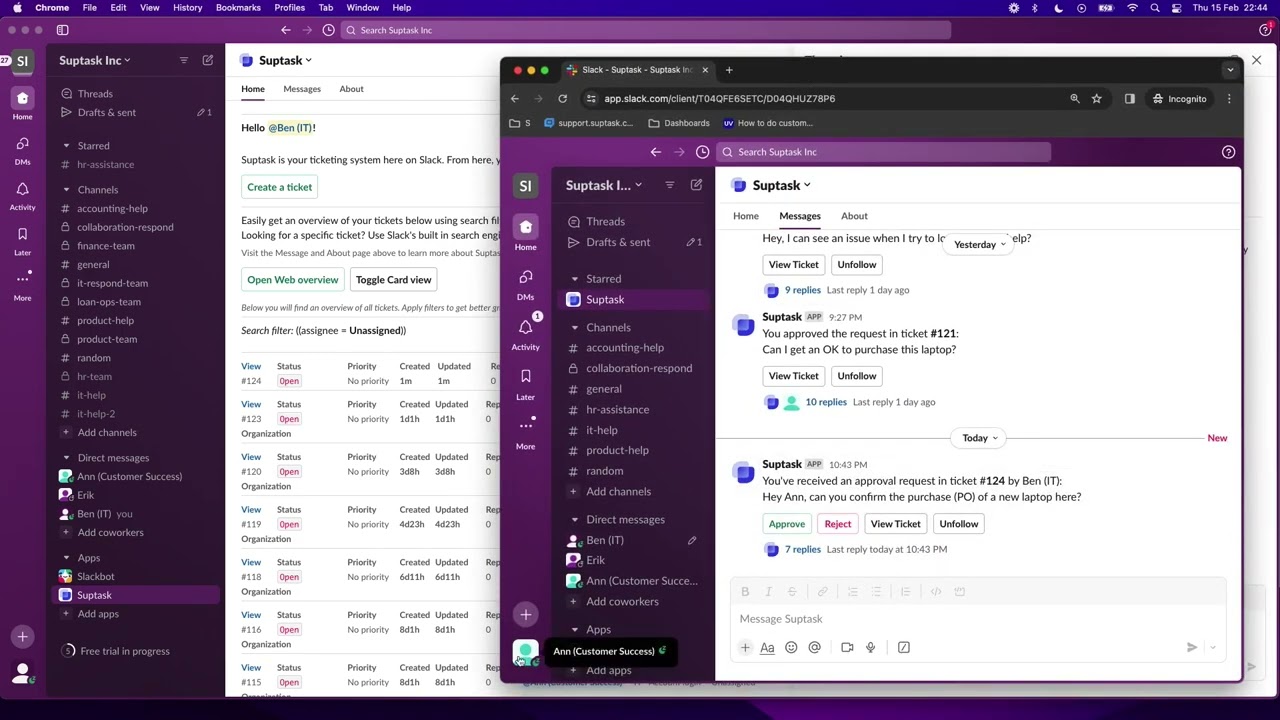1280x720 pixels.
Task: Reject the request for ticket #124
Action: click(838, 524)
